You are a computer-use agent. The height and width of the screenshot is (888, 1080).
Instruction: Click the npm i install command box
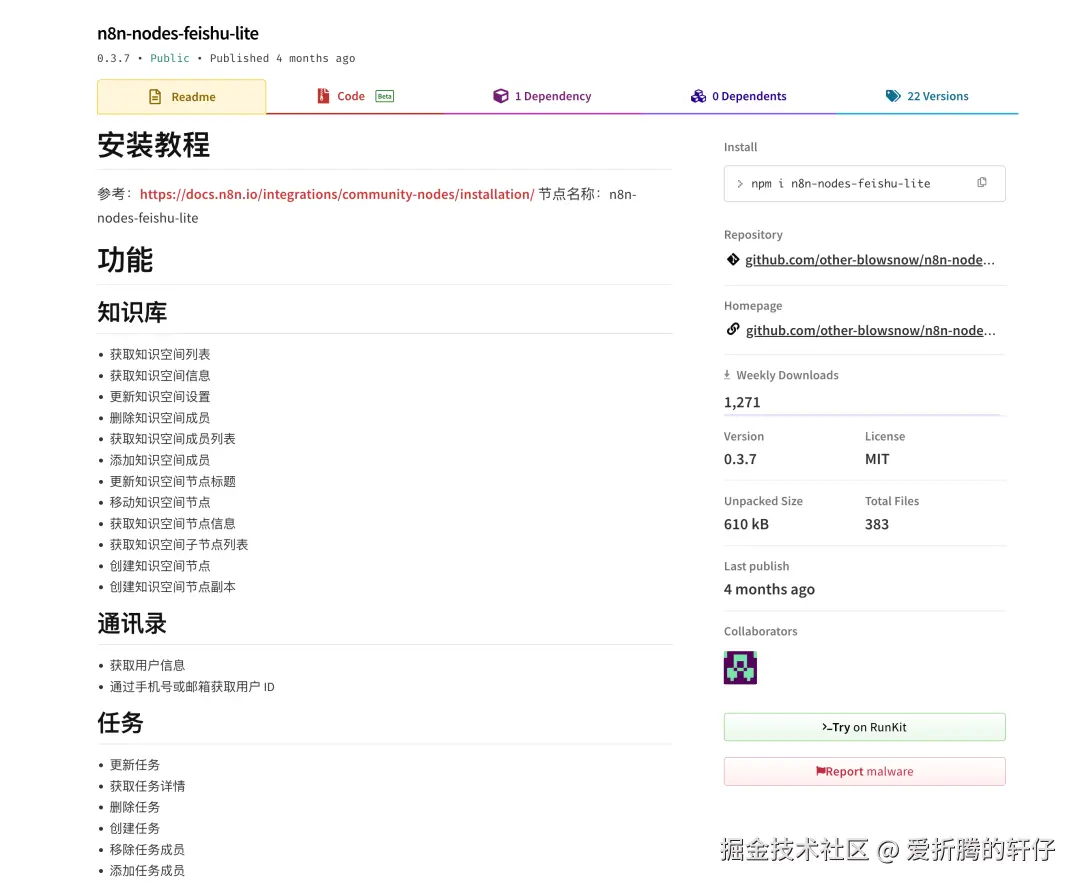(x=864, y=183)
